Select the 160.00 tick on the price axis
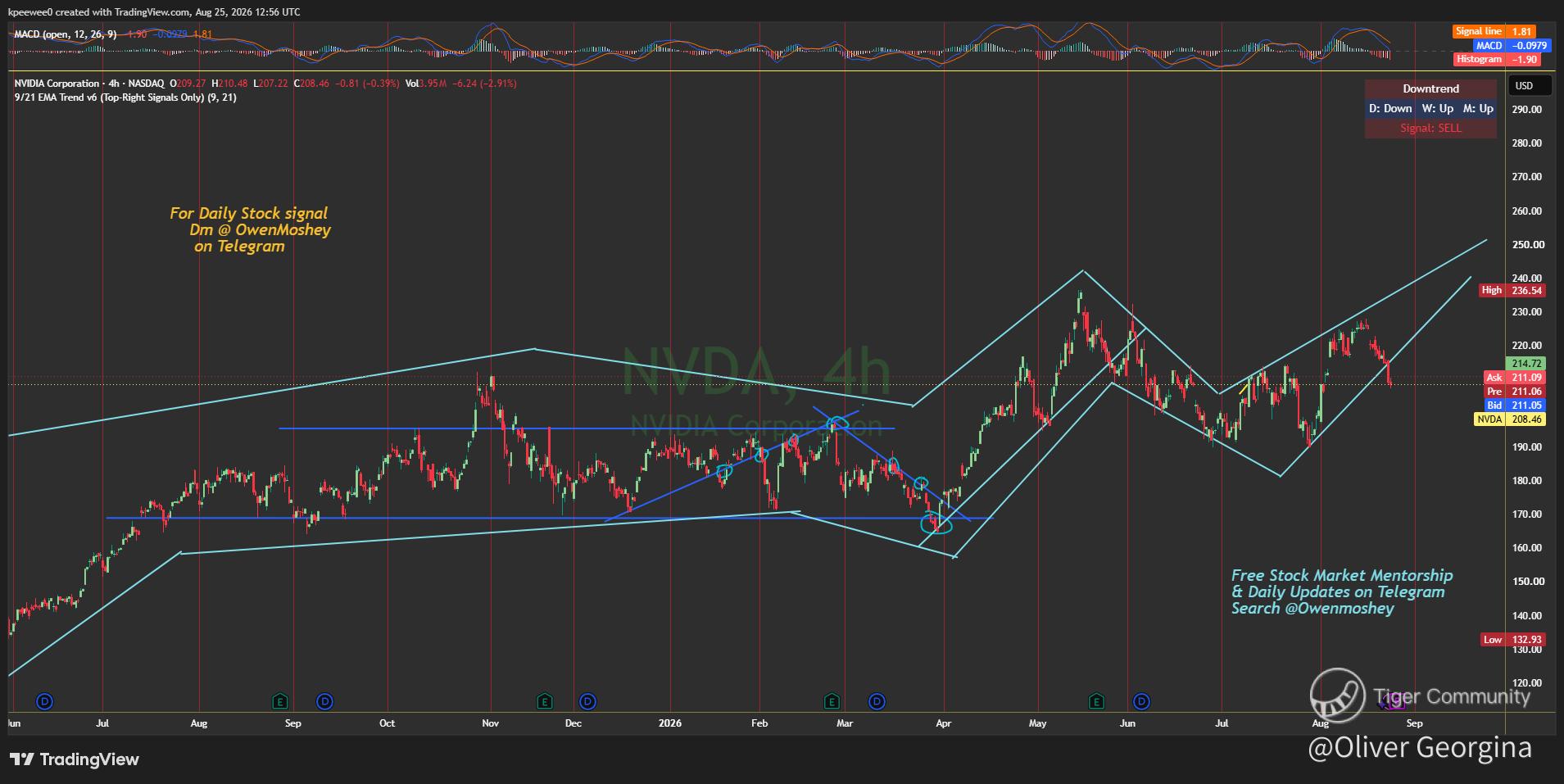The image size is (1564, 784). (x=1527, y=548)
